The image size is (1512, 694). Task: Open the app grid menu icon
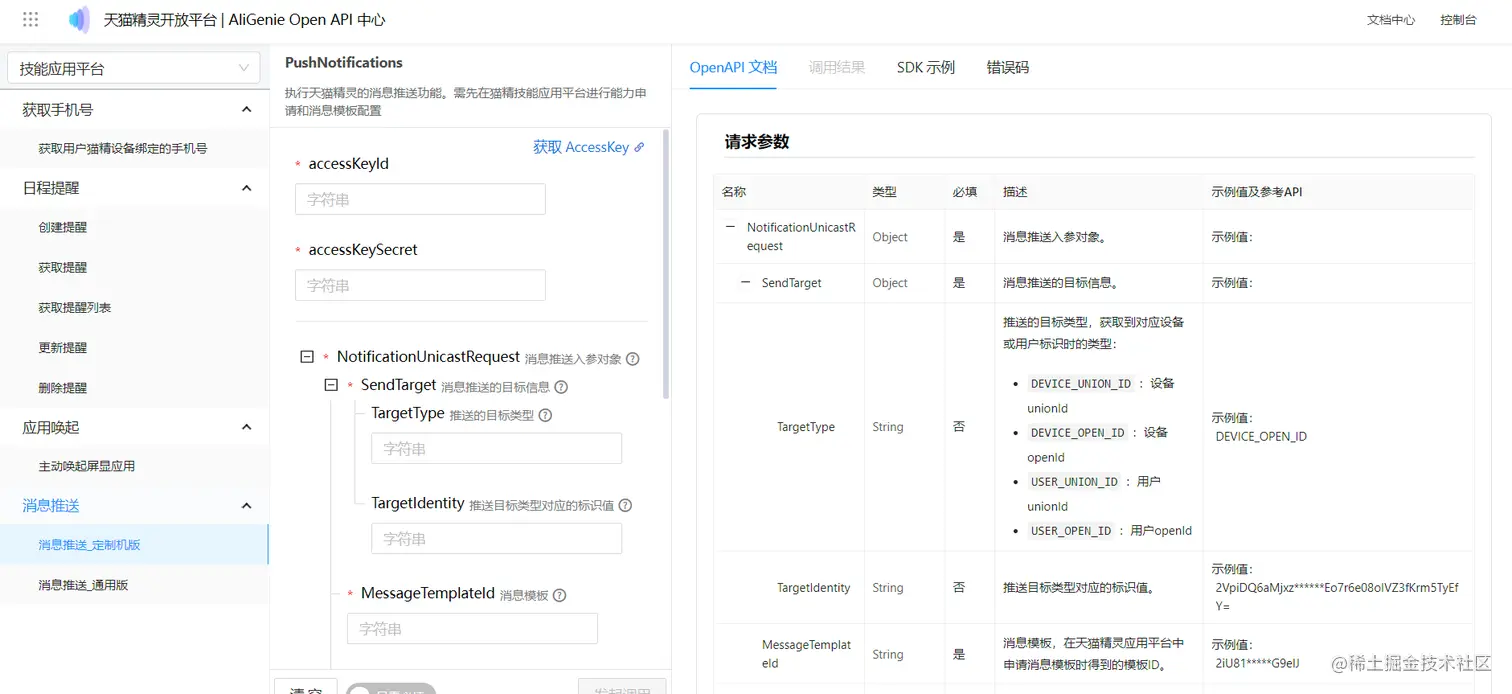[x=30, y=20]
